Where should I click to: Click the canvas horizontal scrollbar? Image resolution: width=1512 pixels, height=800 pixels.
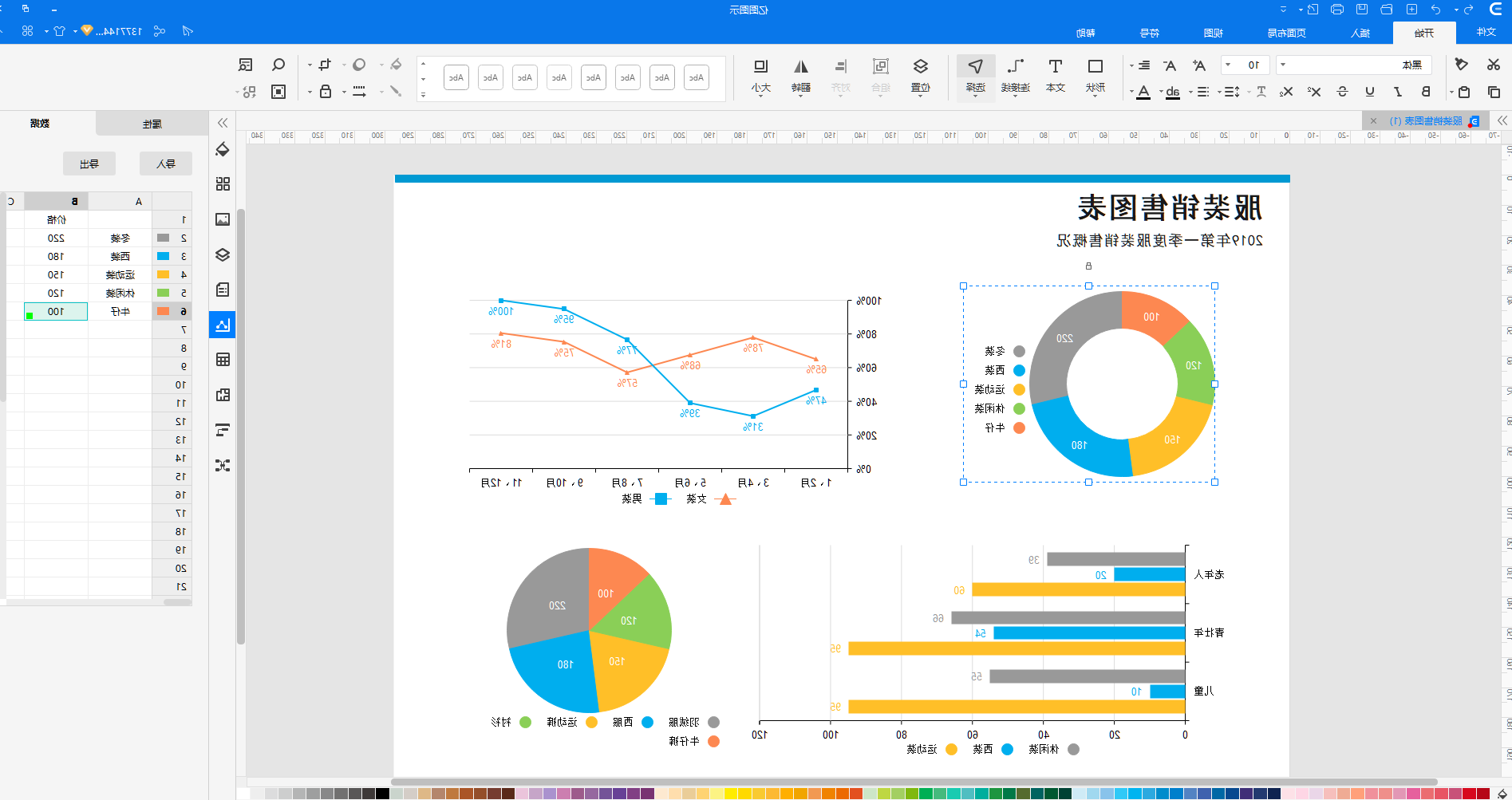[x=914, y=782]
